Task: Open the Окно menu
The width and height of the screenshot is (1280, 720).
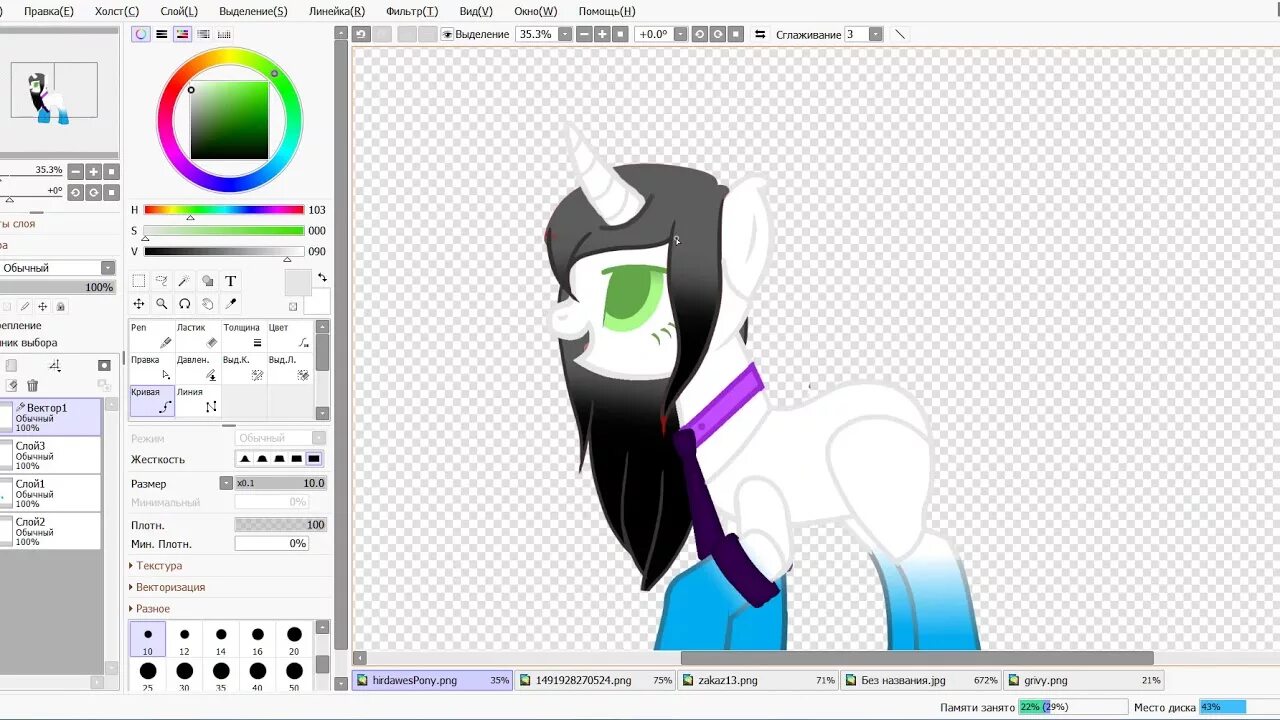Action: coord(535,11)
